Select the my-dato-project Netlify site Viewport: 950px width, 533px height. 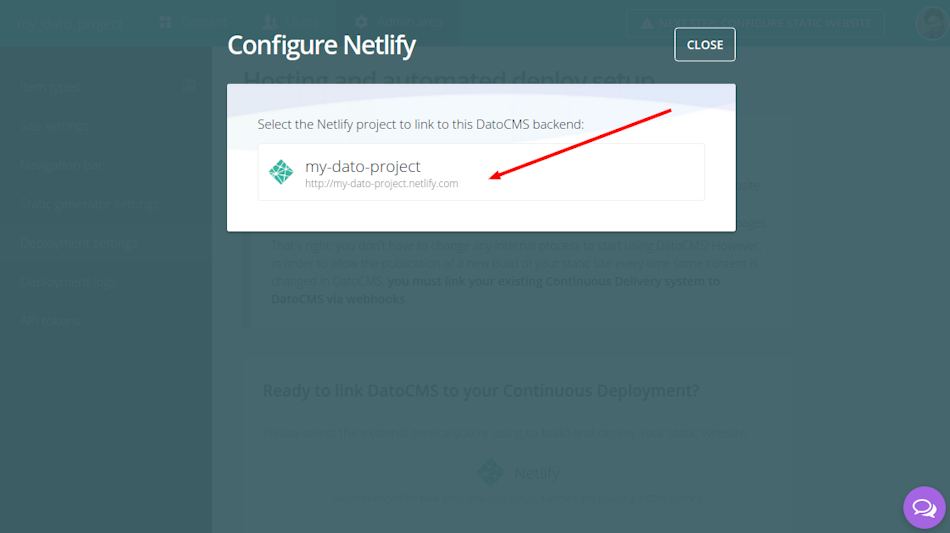[481, 172]
